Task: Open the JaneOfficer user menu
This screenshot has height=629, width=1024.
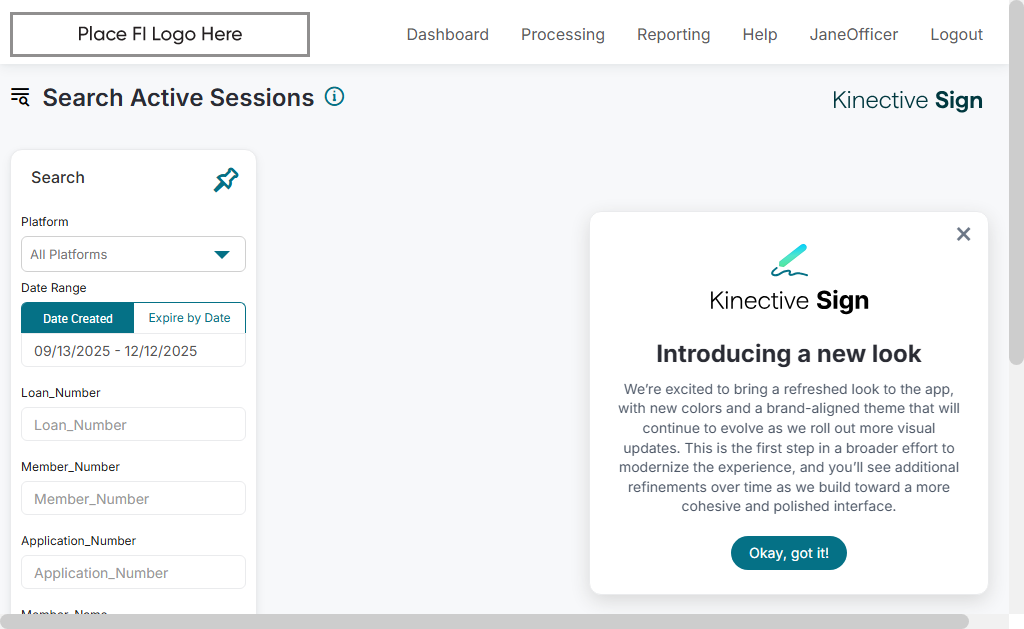Action: [853, 35]
